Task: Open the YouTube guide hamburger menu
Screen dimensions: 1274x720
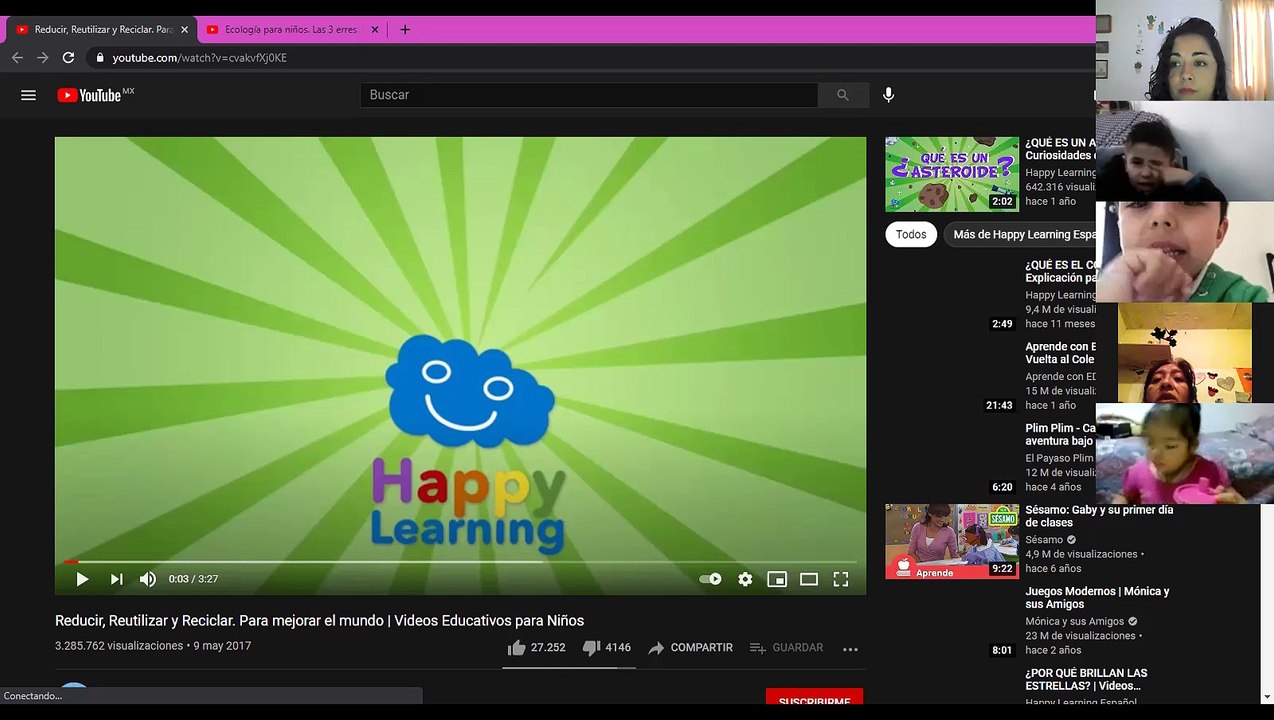Action: 28,95
